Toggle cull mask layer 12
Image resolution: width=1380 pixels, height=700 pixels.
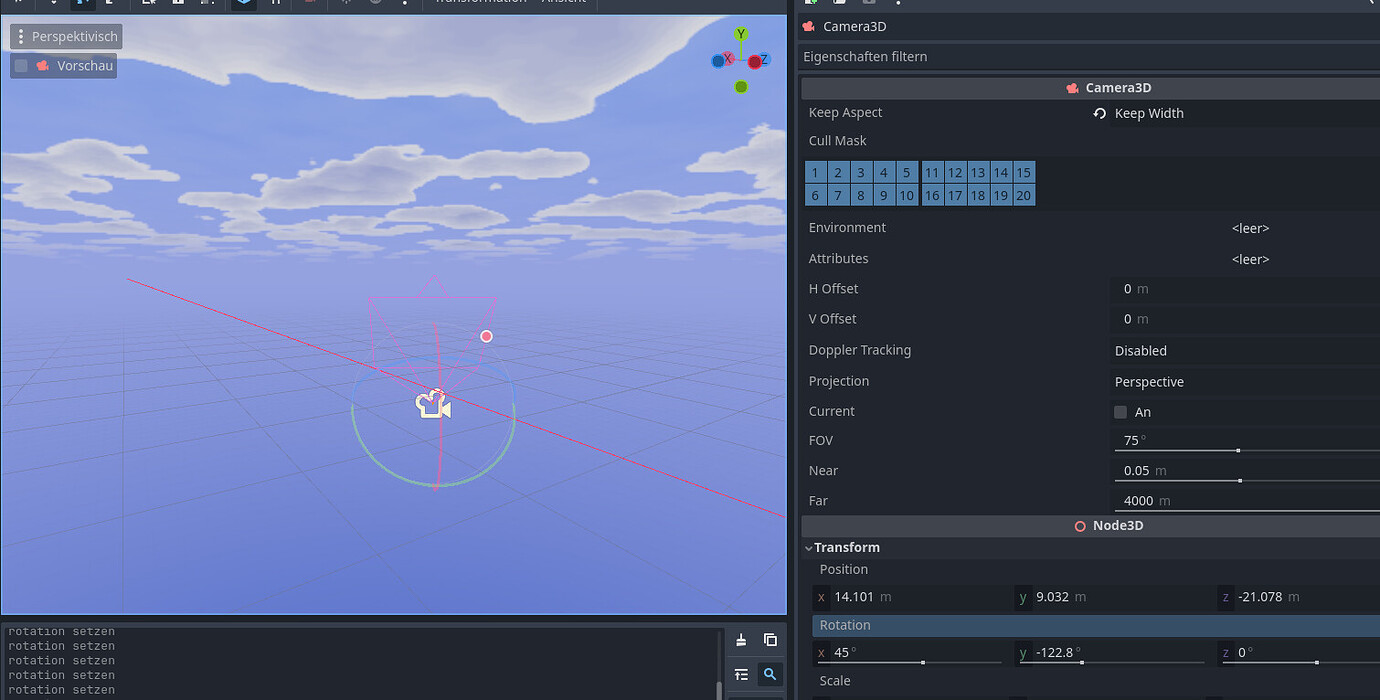(954, 172)
